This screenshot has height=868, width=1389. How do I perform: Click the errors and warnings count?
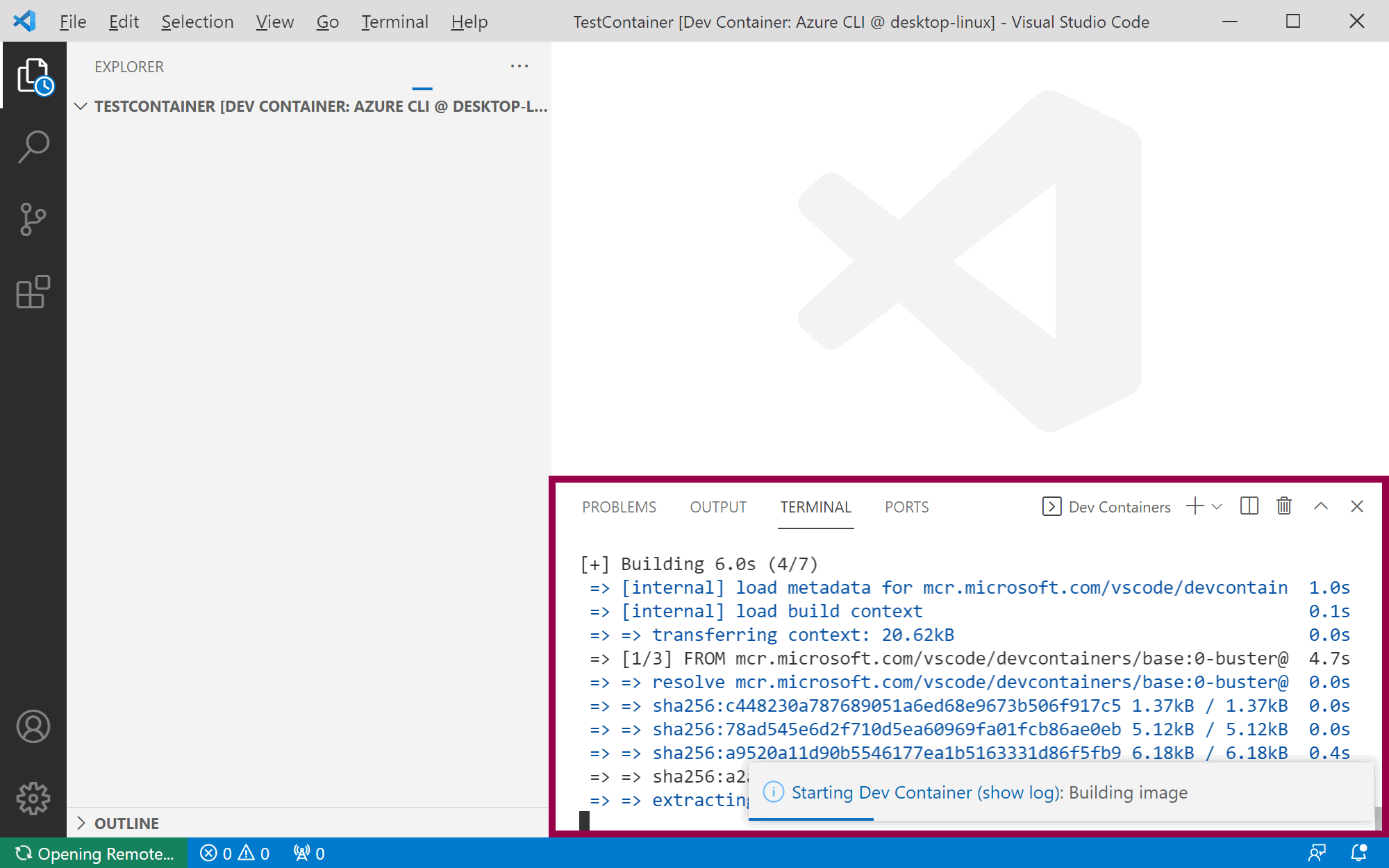pos(235,853)
